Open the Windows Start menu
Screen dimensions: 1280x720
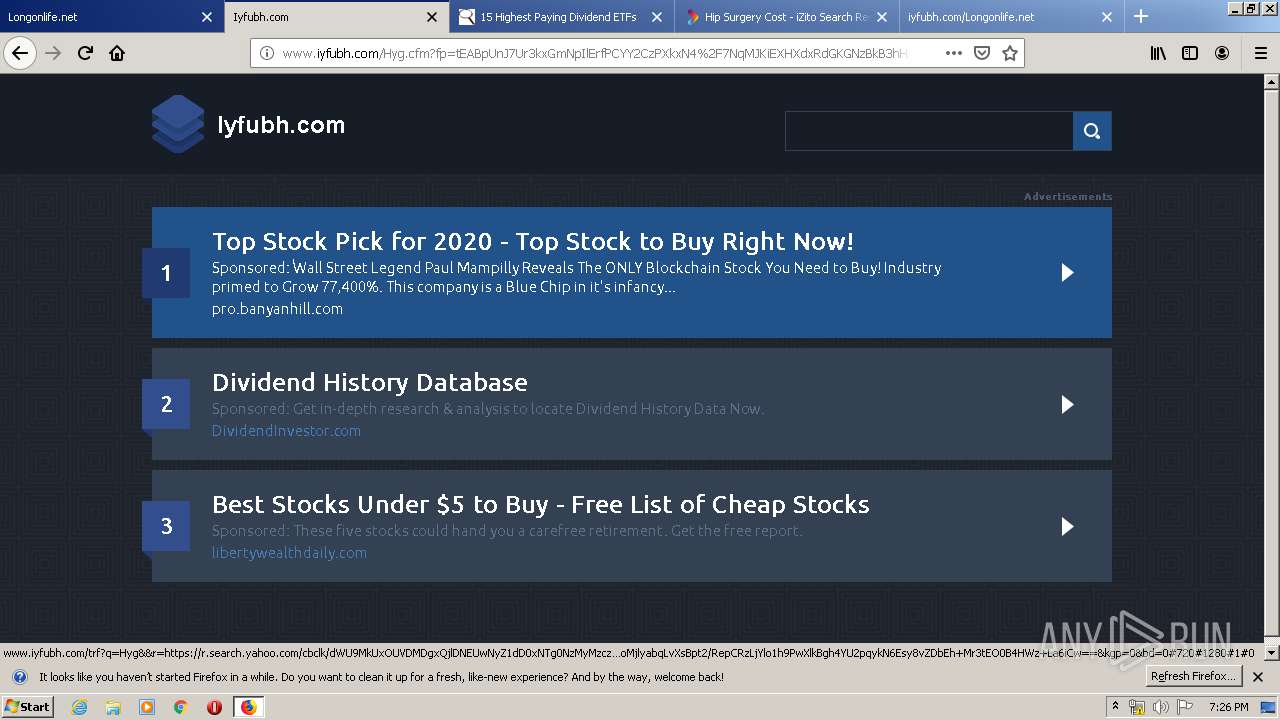pos(28,707)
